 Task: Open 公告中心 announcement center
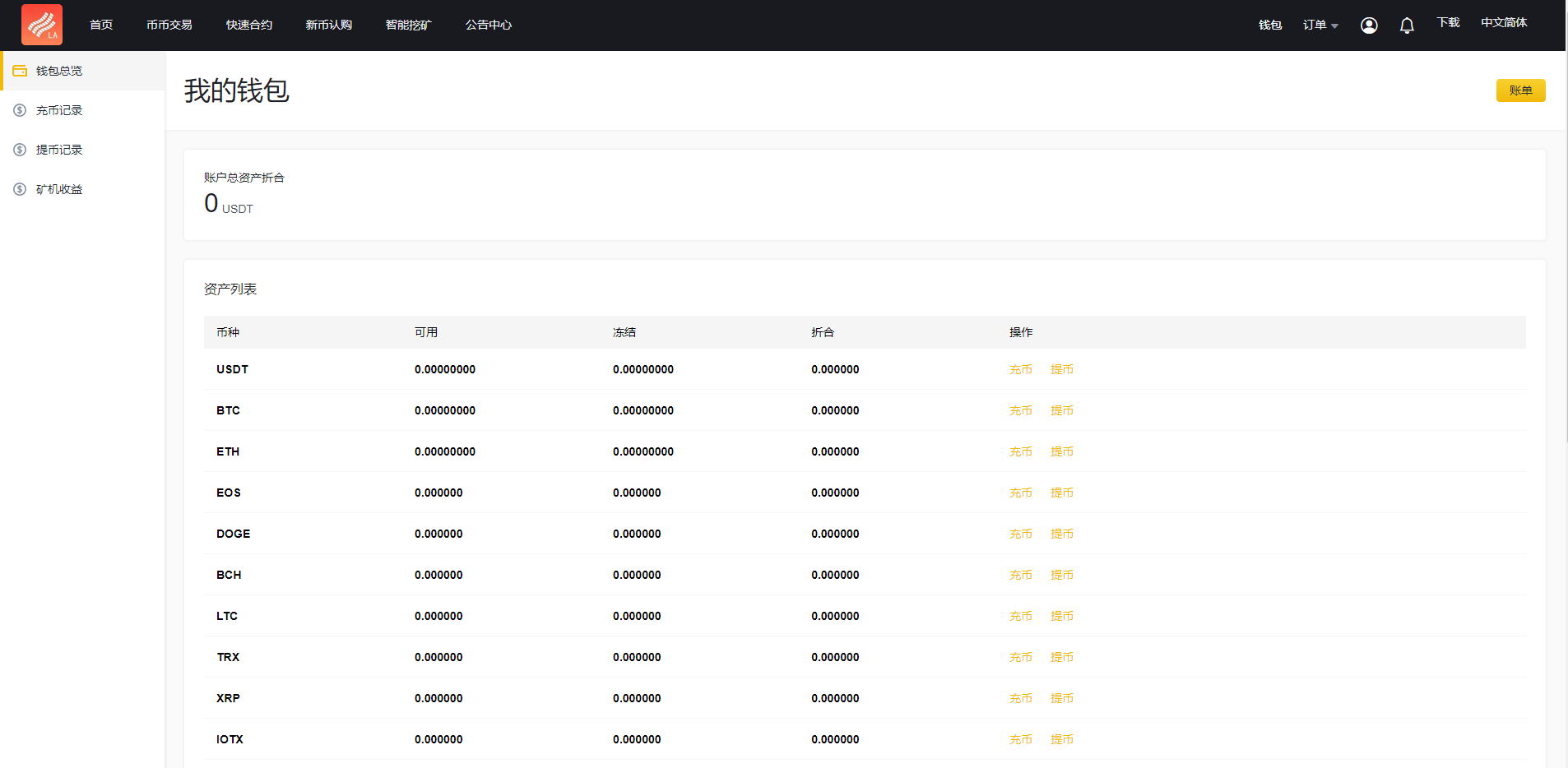point(489,25)
